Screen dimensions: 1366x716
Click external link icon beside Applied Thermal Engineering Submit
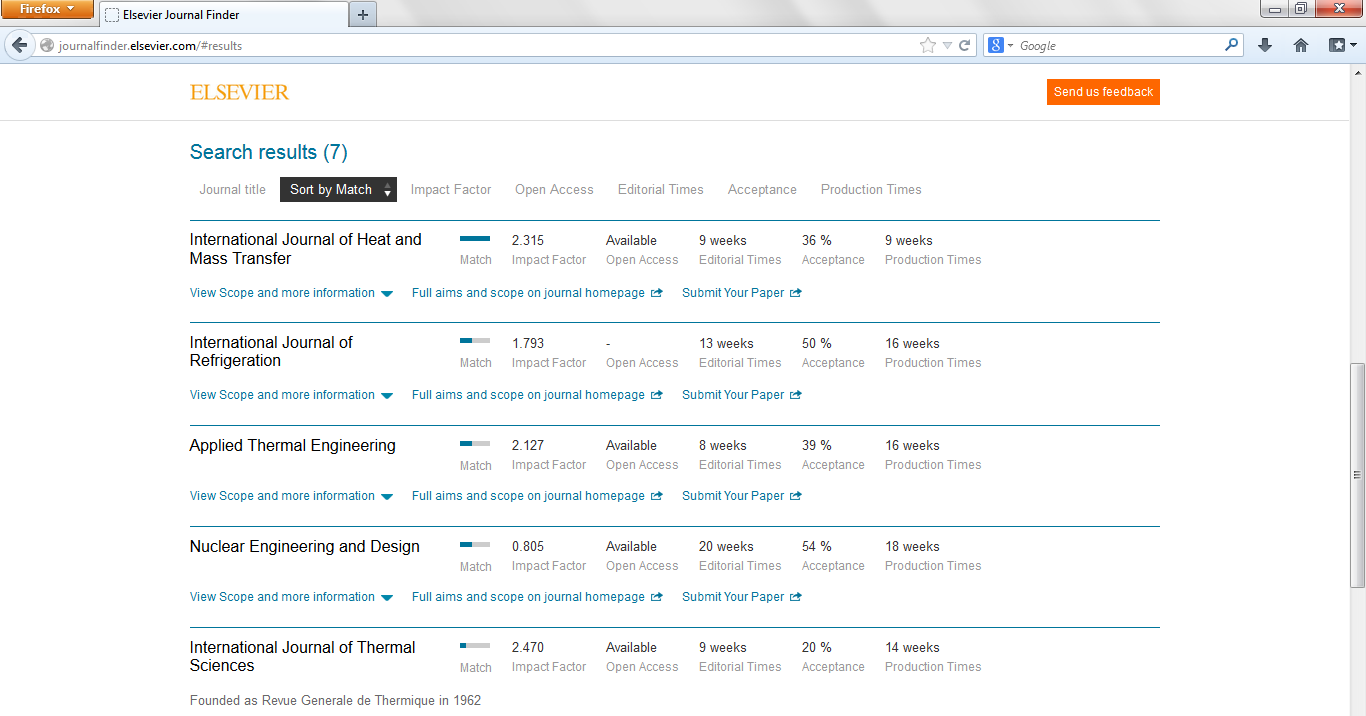(x=796, y=496)
